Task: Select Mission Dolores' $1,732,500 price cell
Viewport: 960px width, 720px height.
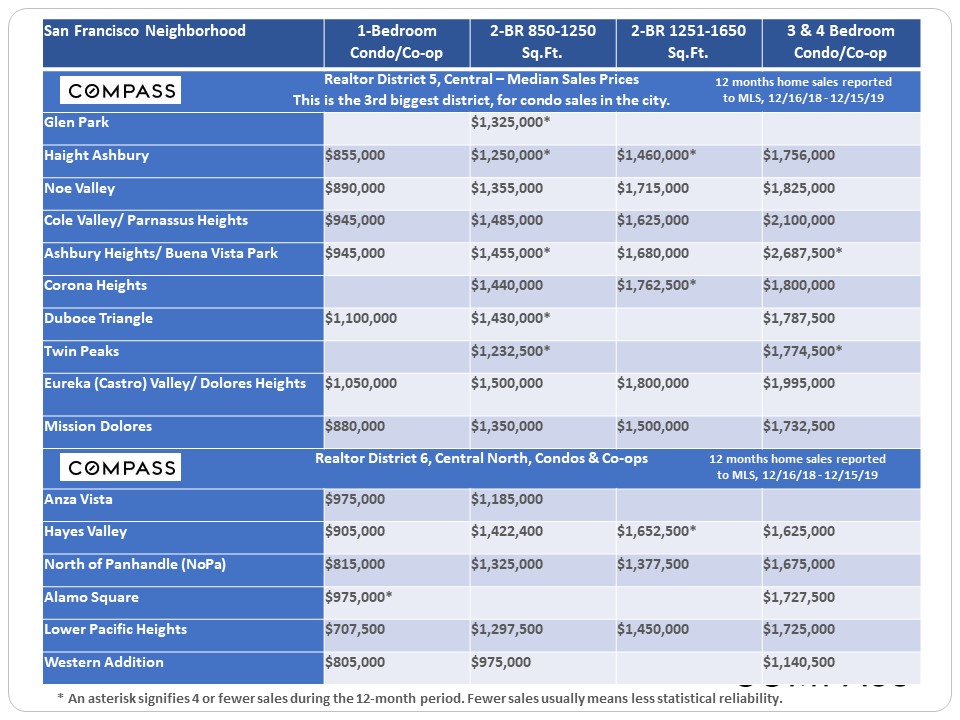Action: (799, 426)
